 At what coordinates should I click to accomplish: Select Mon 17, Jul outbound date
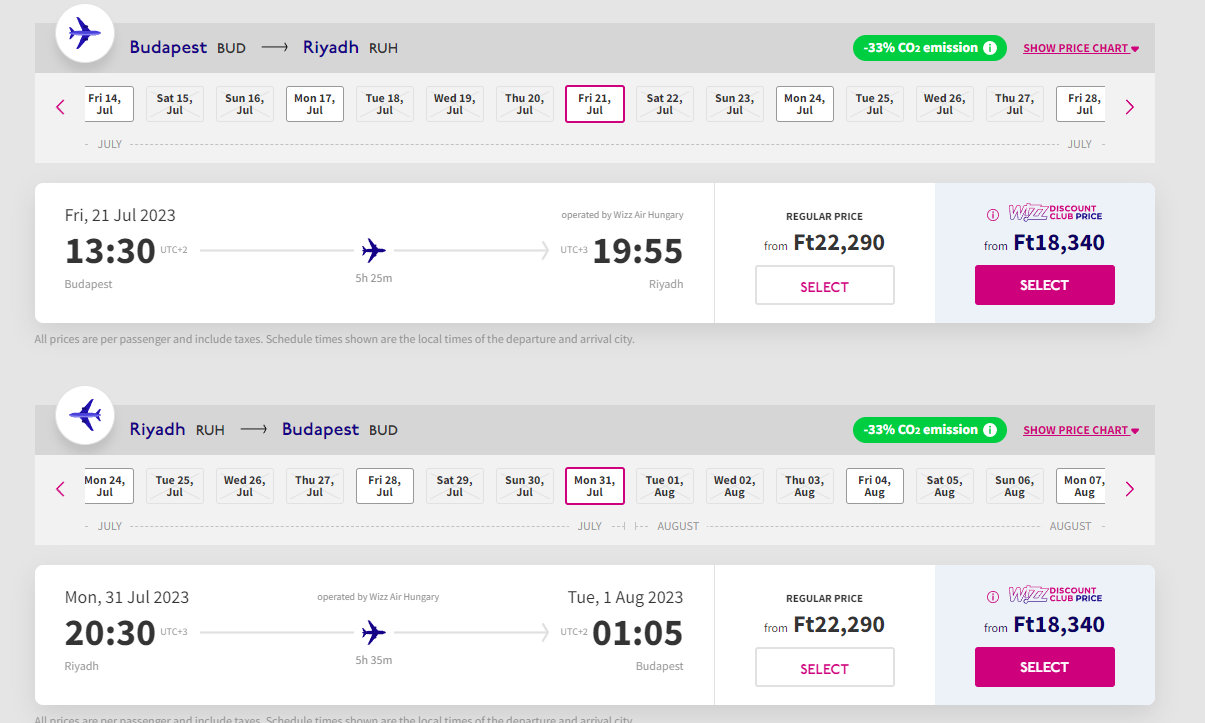coord(315,104)
